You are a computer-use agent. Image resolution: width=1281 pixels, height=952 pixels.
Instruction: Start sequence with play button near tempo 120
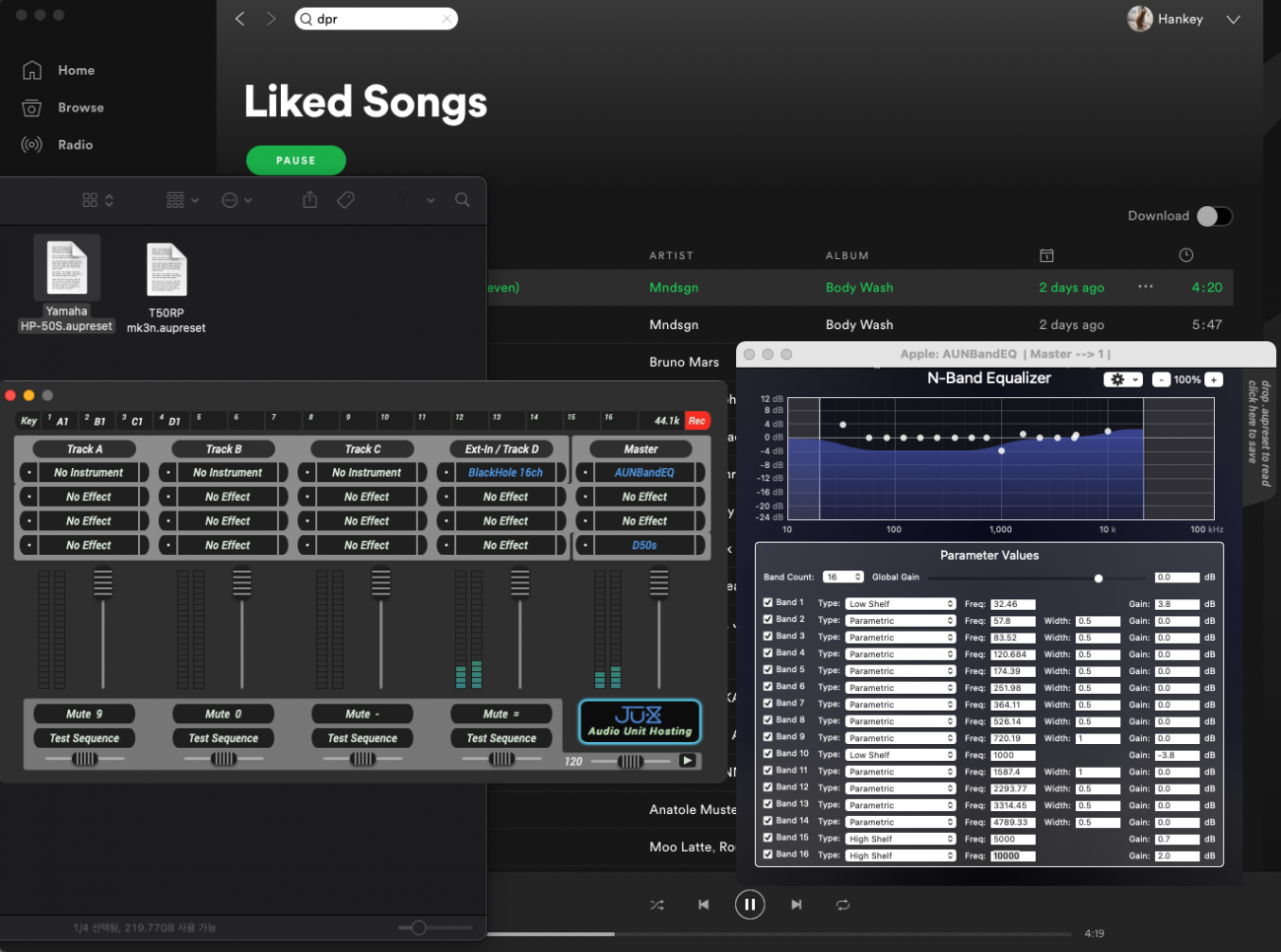(x=688, y=761)
